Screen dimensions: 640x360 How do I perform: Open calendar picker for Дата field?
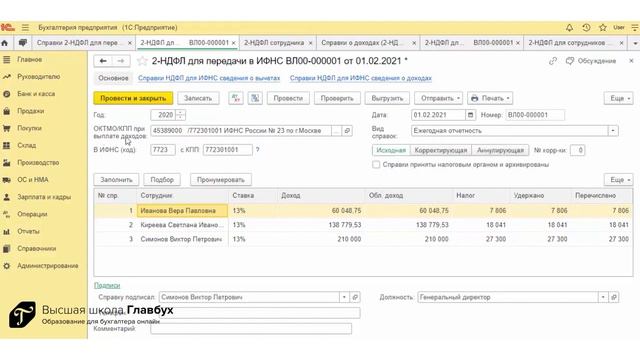pyautogui.click(x=470, y=115)
